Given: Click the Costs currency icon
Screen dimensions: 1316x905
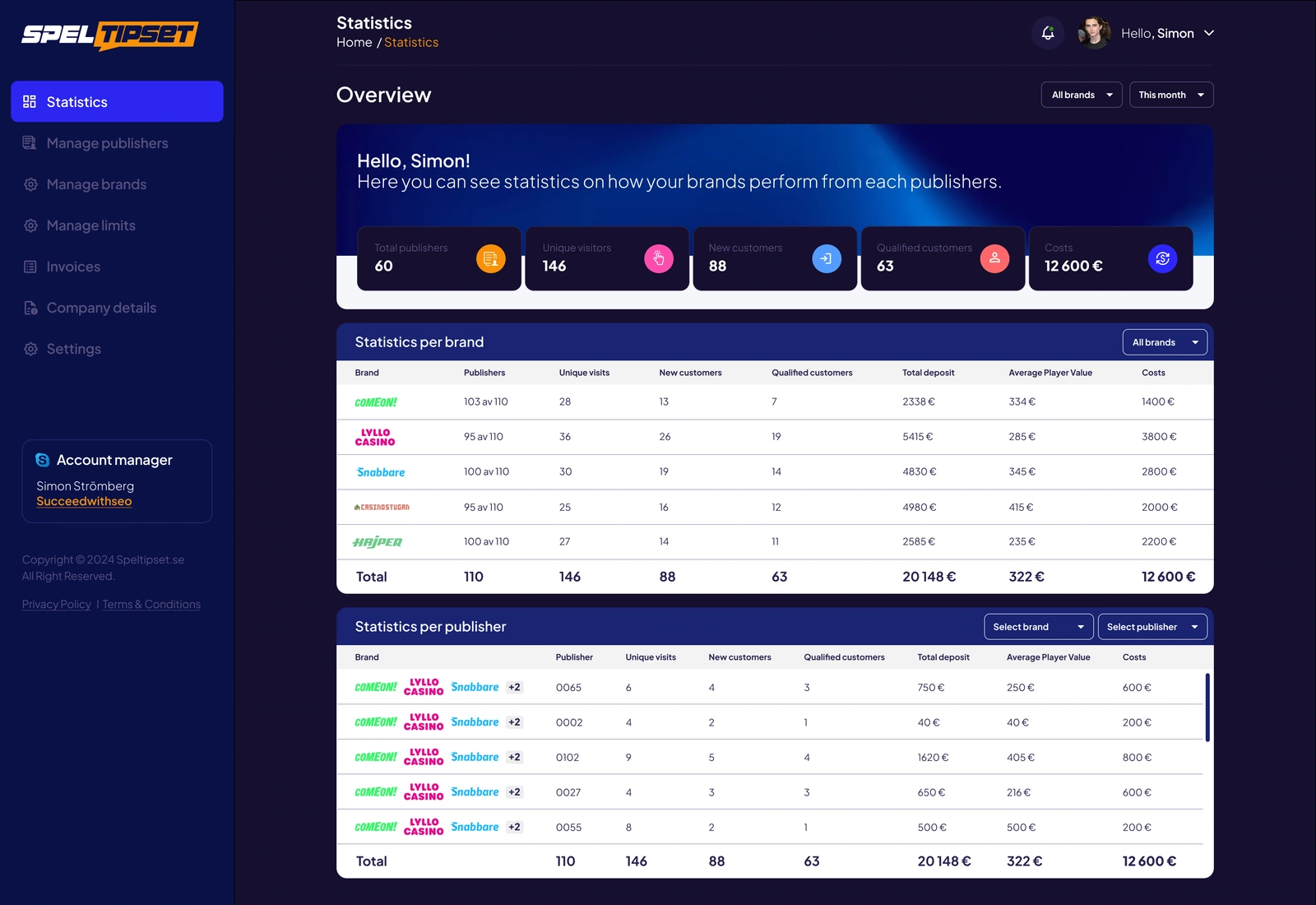Looking at the screenshot, I should tap(1162, 258).
